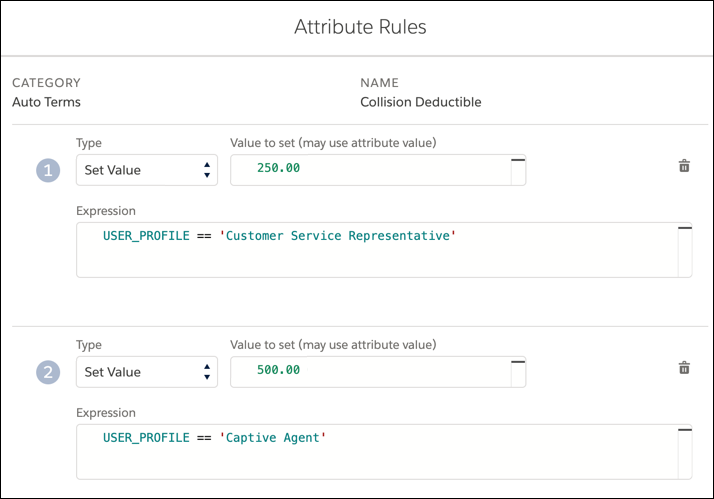This screenshot has height=499, width=714.
Task: Click the Auto Terms category text
Action: 46,102
